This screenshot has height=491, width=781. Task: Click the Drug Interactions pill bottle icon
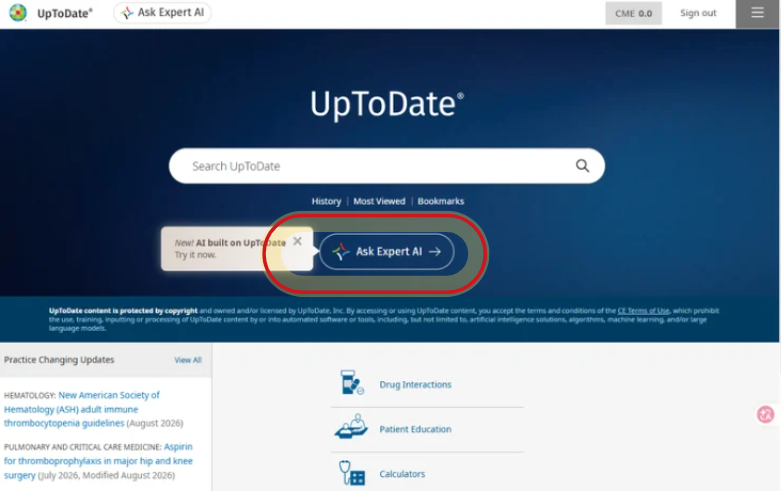tap(352, 382)
